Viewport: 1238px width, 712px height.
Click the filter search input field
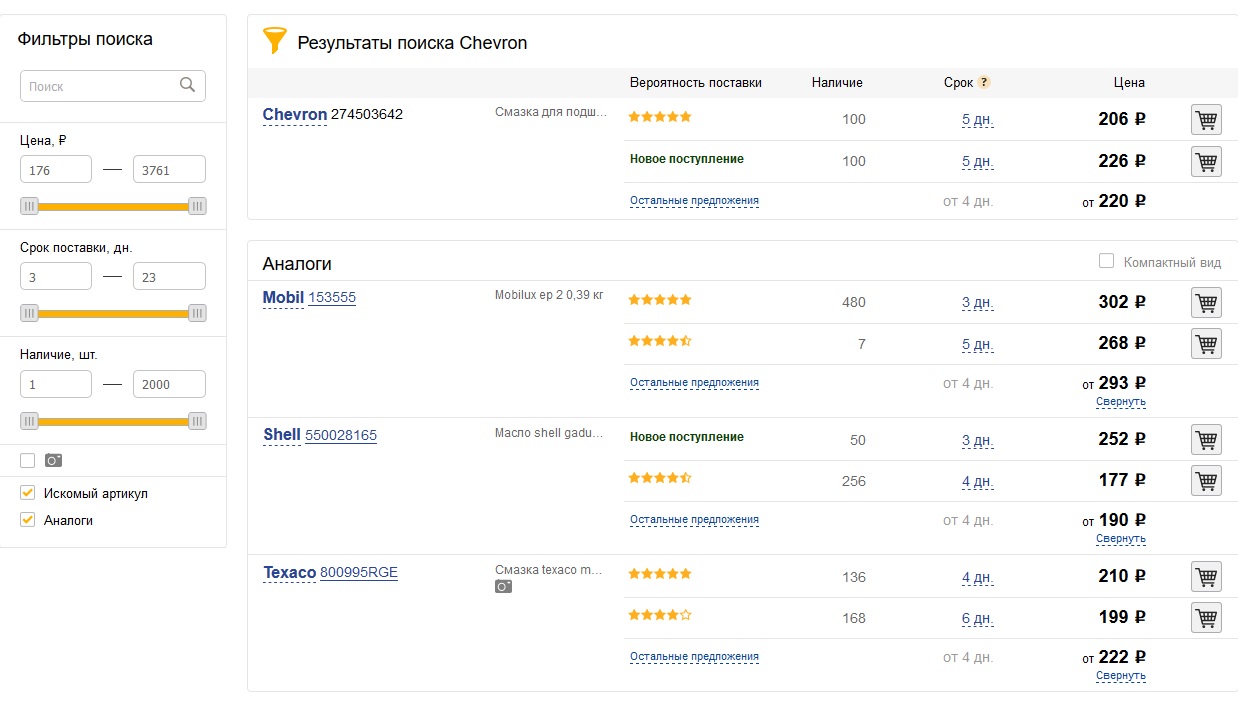pyautogui.click(x=100, y=86)
